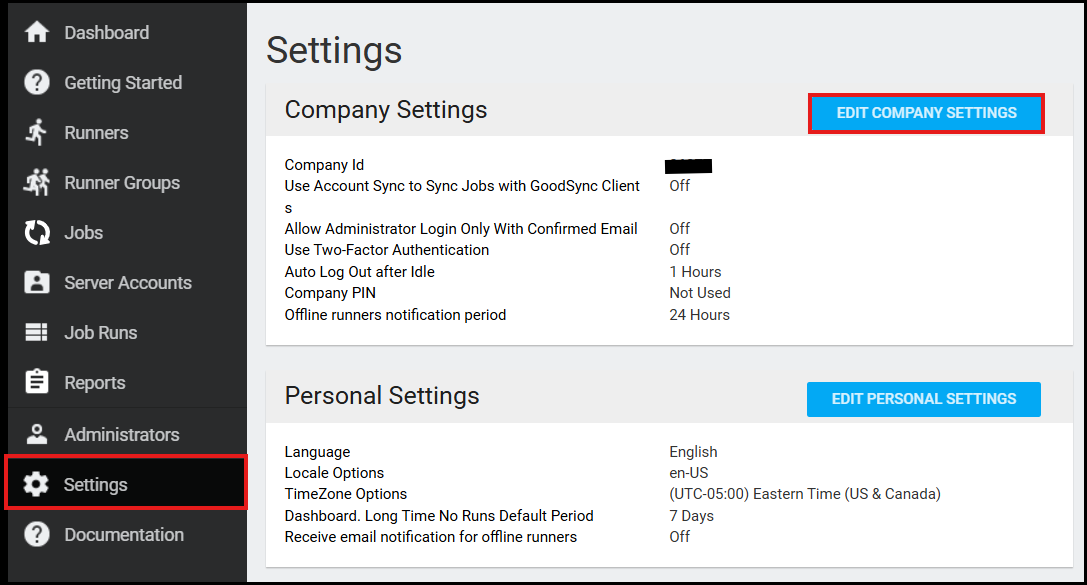Open Jobs using the circular sync icon
The height and width of the screenshot is (585, 1087).
click(36, 232)
